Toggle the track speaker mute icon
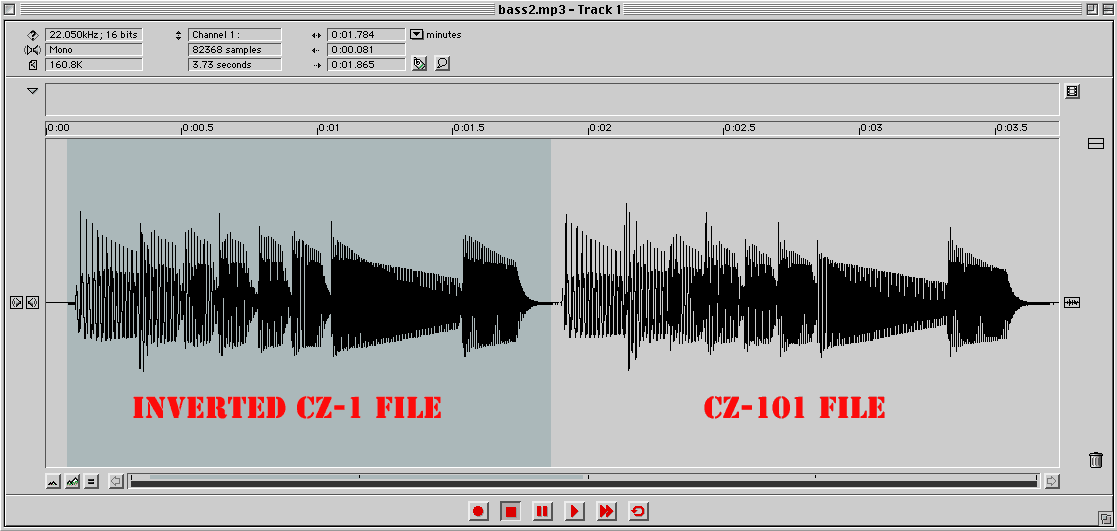Screen dimensions: 1117x531 (32, 303)
